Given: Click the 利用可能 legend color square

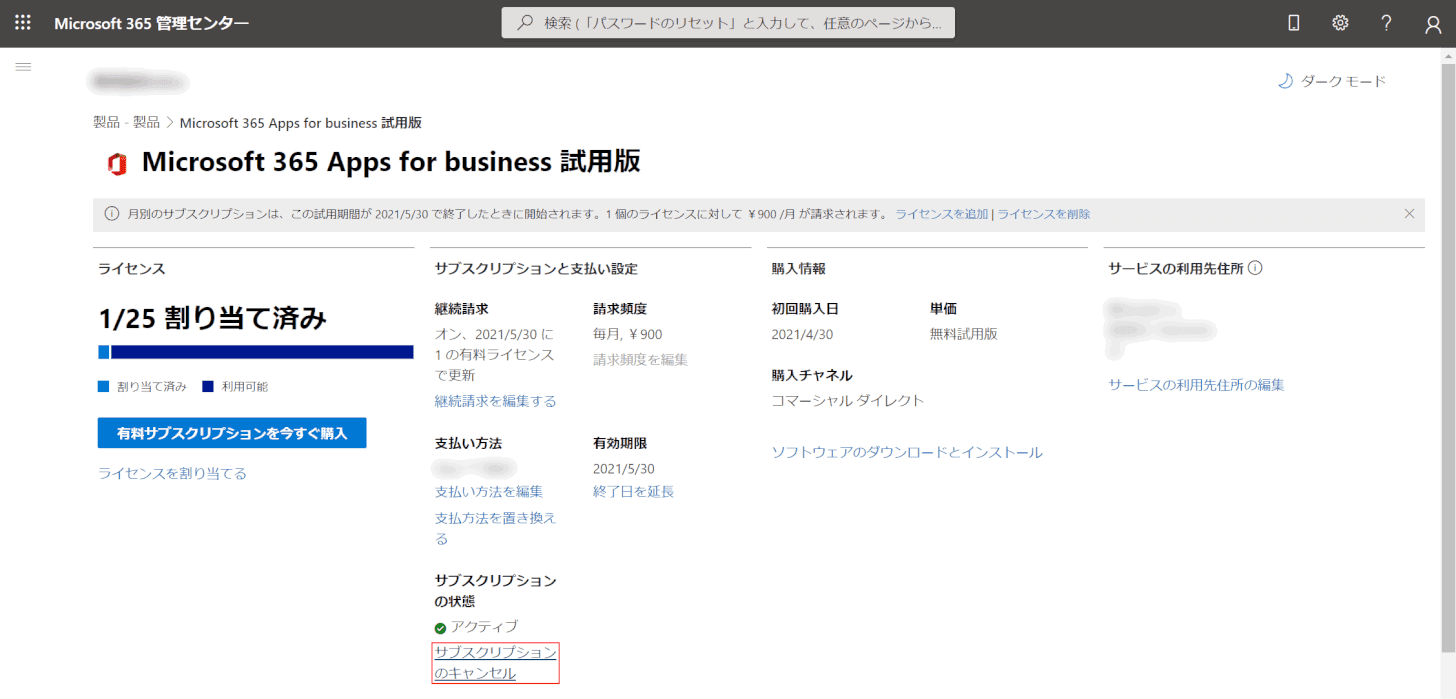Looking at the screenshot, I should 208,387.
